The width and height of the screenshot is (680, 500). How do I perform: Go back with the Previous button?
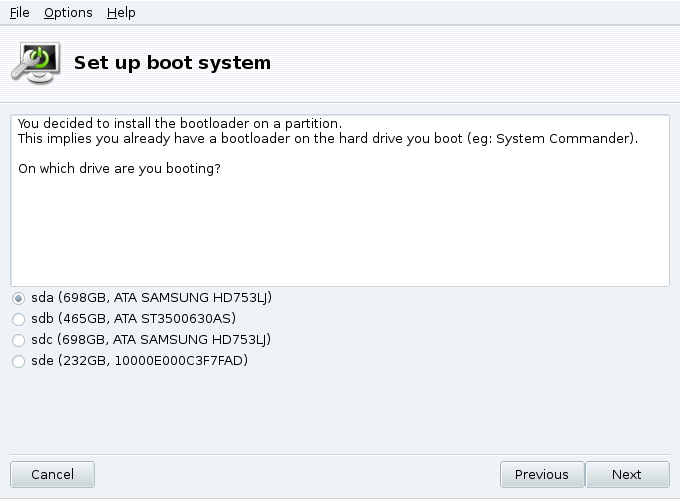coord(542,474)
